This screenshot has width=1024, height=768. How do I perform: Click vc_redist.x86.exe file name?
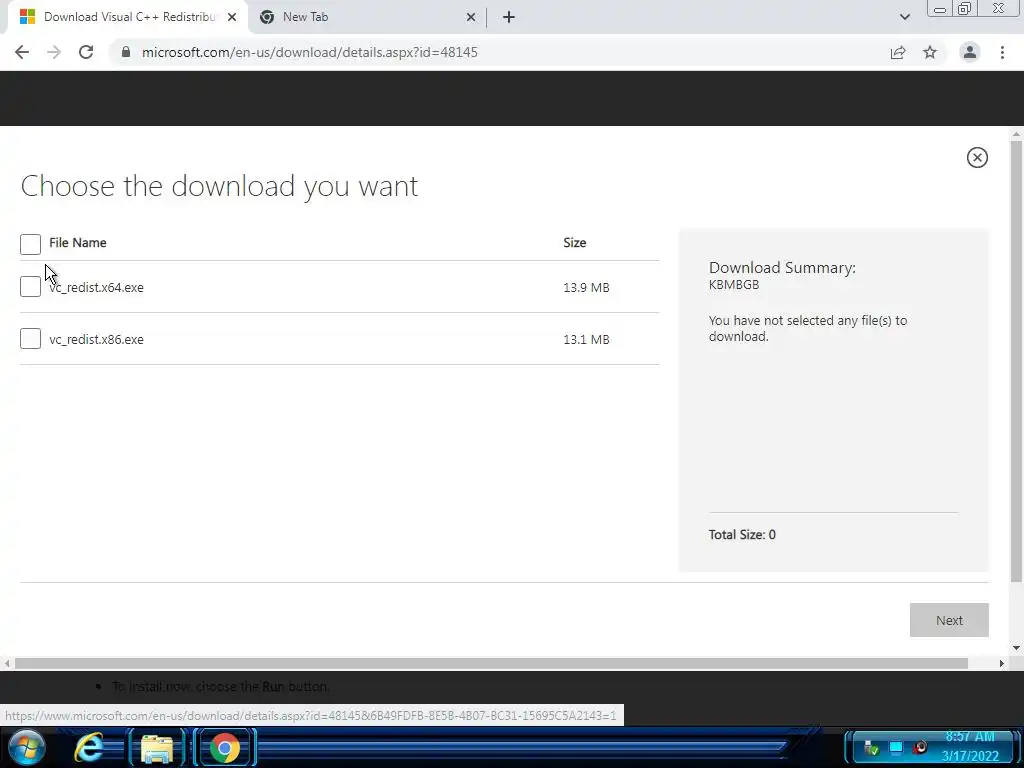[96, 340]
